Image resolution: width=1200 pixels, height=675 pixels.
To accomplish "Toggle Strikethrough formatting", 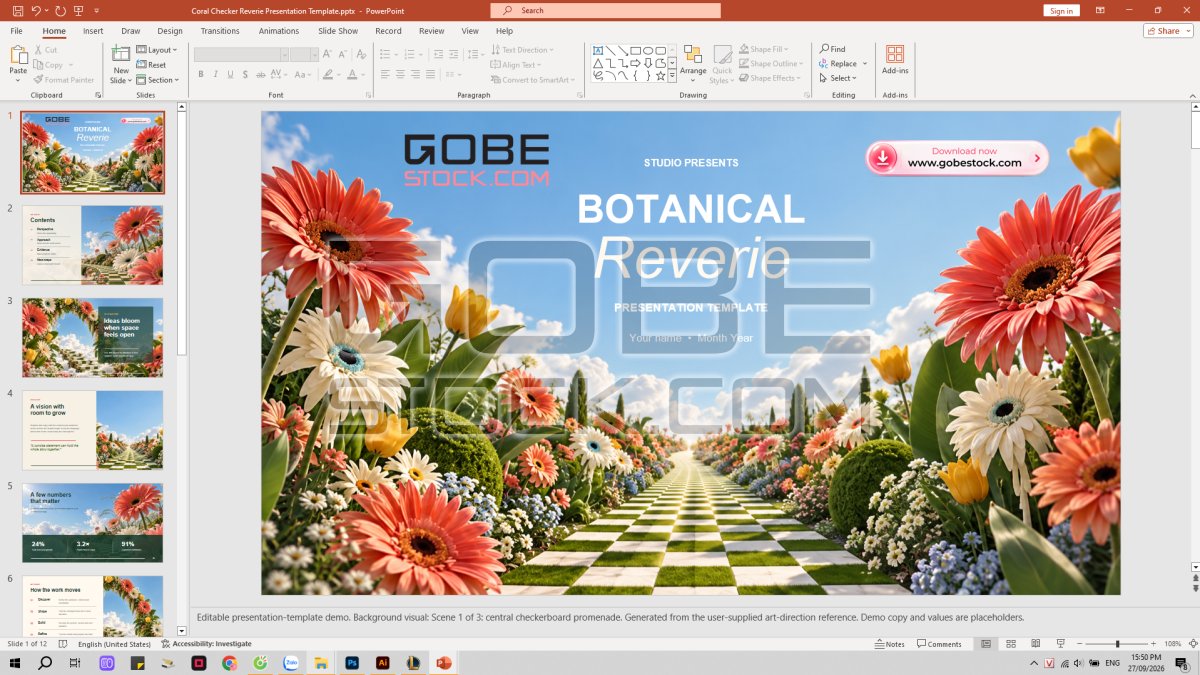I will tap(263, 74).
